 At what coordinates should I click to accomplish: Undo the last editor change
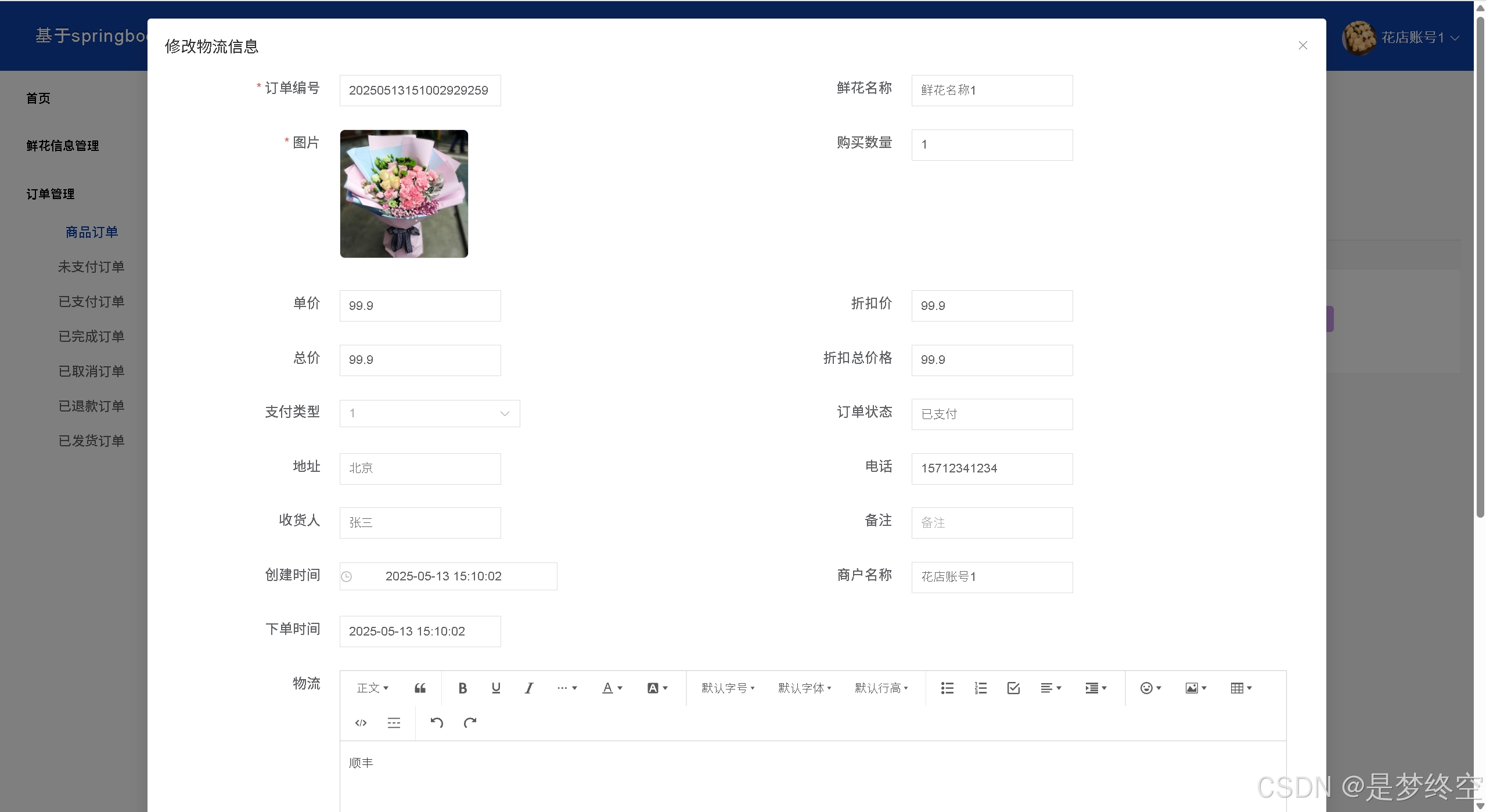click(x=437, y=723)
